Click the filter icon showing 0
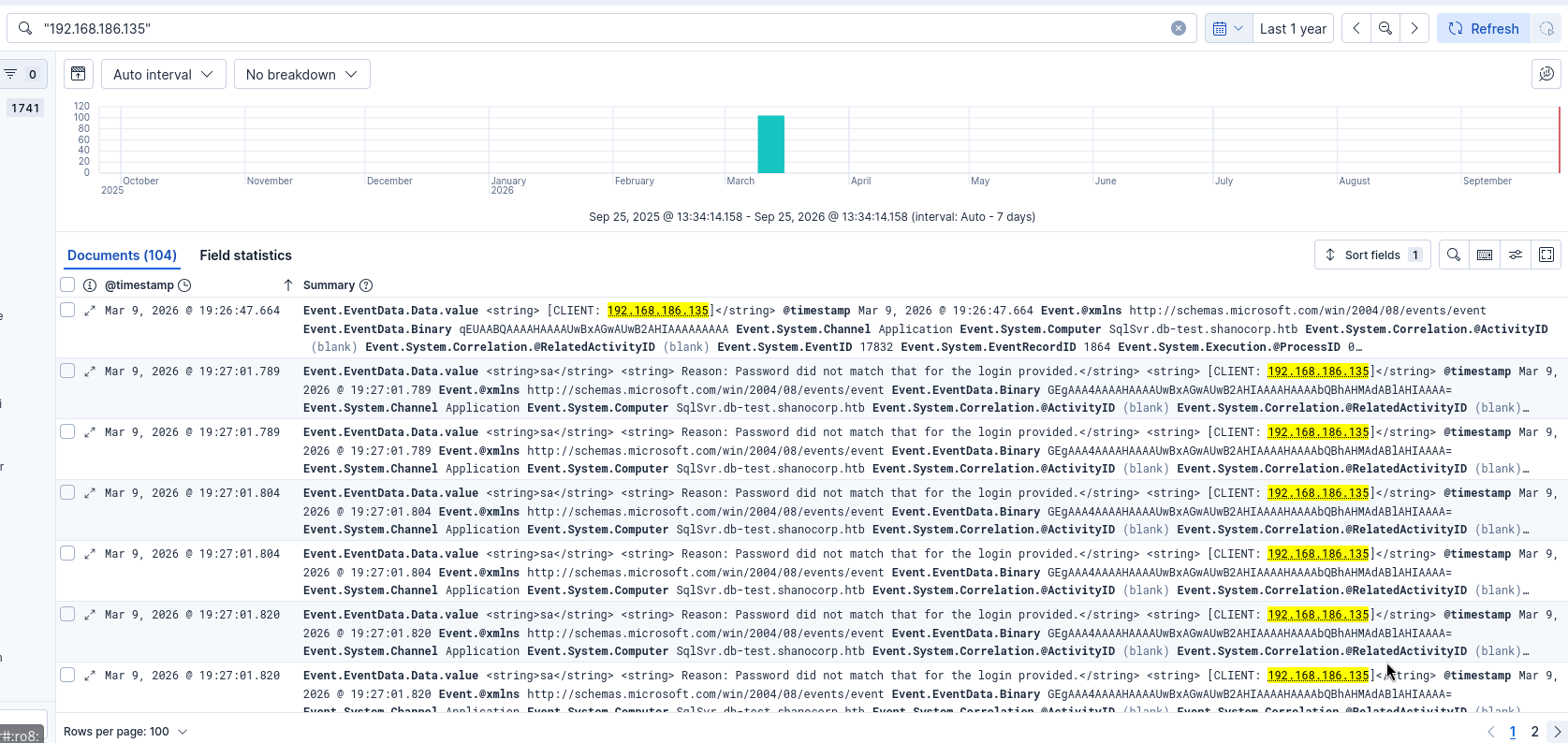1568x743 pixels. tap(21, 74)
